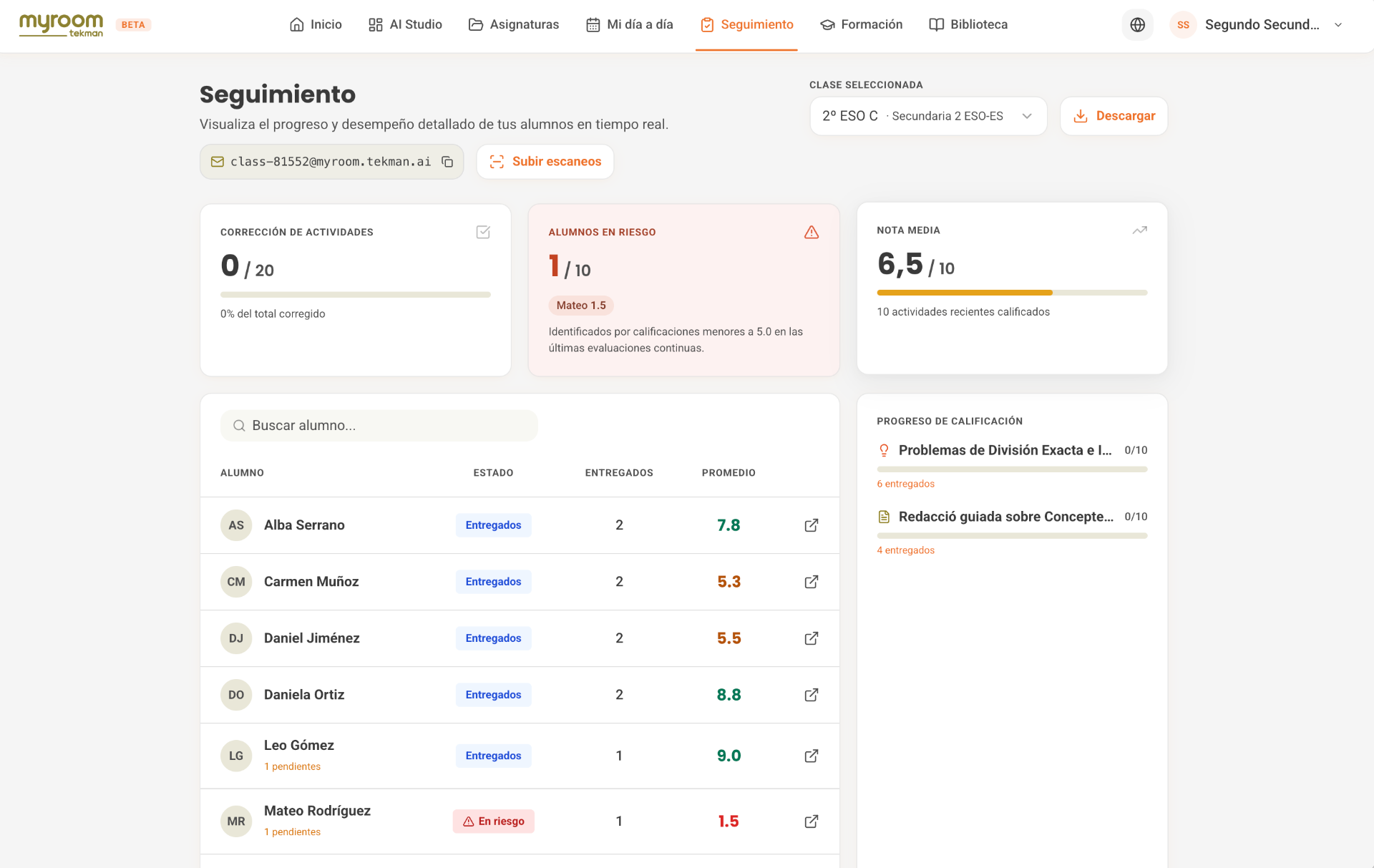The image size is (1374, 868).
Task: Click the ENTREGADOS column header
Action: (619, 473)
